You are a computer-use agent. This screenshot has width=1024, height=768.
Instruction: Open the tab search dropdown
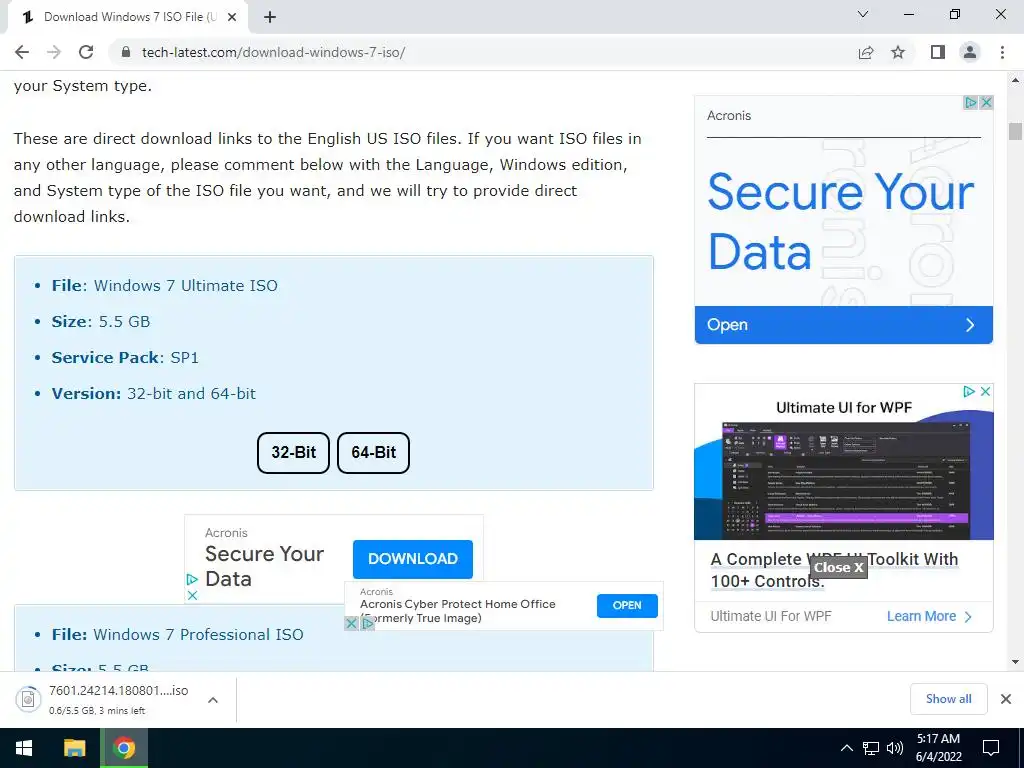(863, 14)
